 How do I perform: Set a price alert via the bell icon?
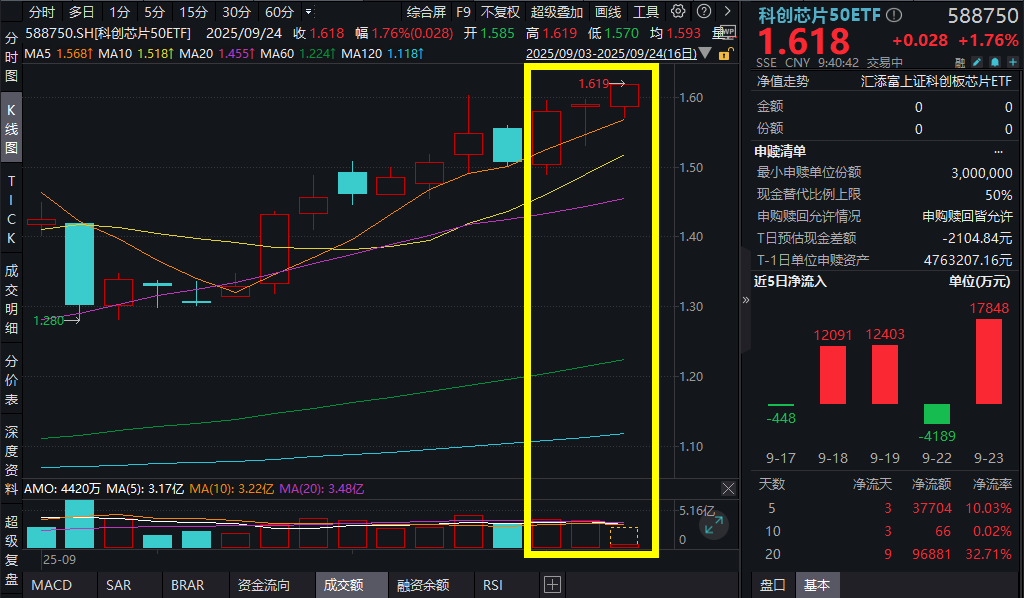pos(996,62)
